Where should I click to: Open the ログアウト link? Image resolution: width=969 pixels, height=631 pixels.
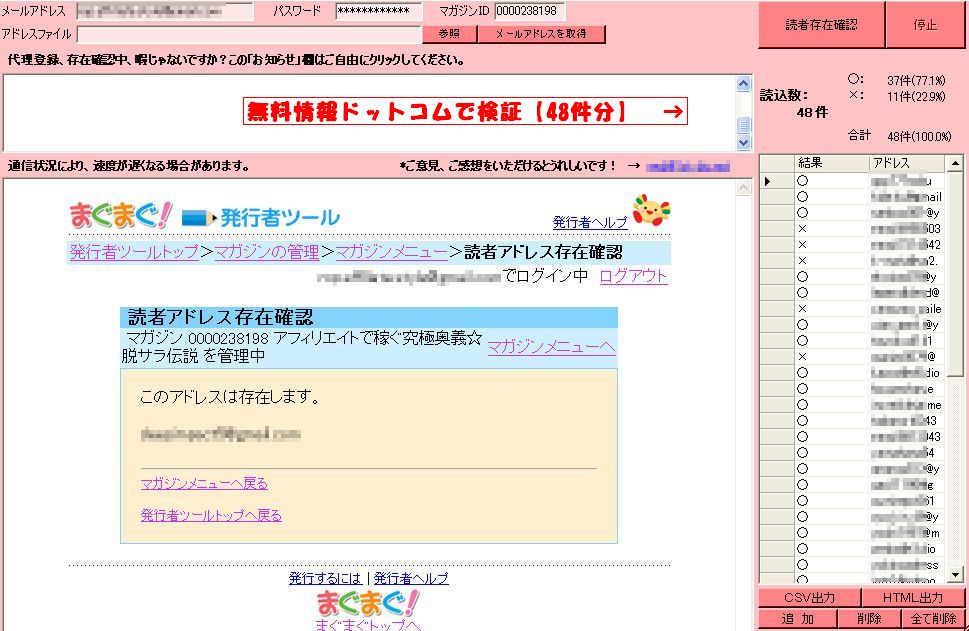click(633, 276)
